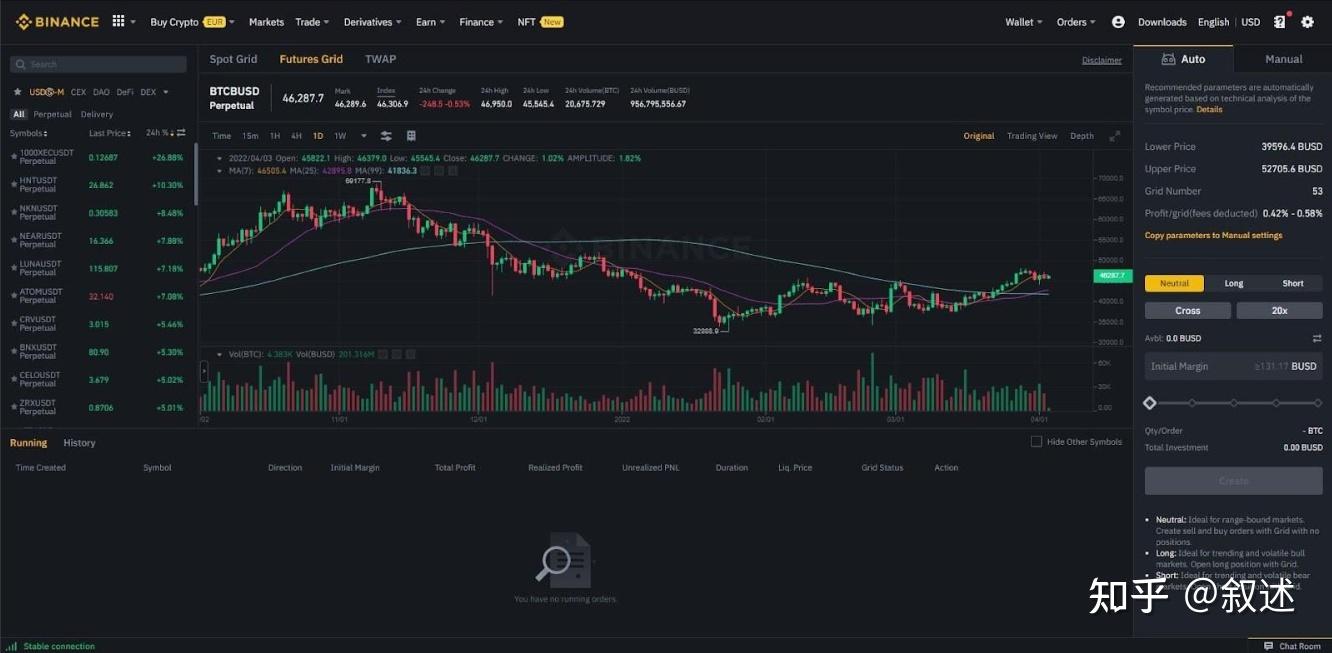
Task: Favorite the 1000XECUSDT Perpetual star
Action: click(x=14, y=157)
